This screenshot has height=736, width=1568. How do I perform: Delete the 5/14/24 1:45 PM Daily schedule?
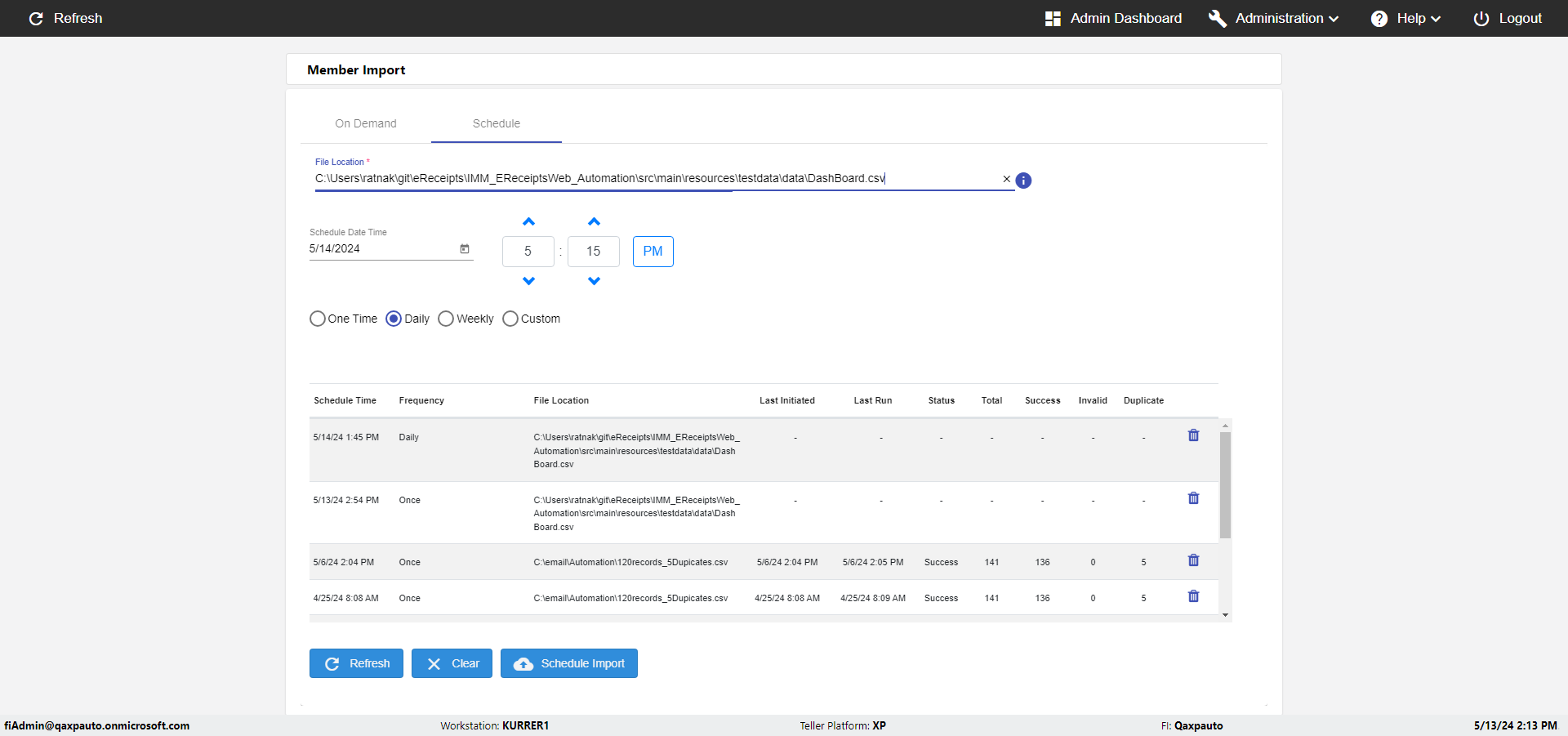click(1193, 435)
